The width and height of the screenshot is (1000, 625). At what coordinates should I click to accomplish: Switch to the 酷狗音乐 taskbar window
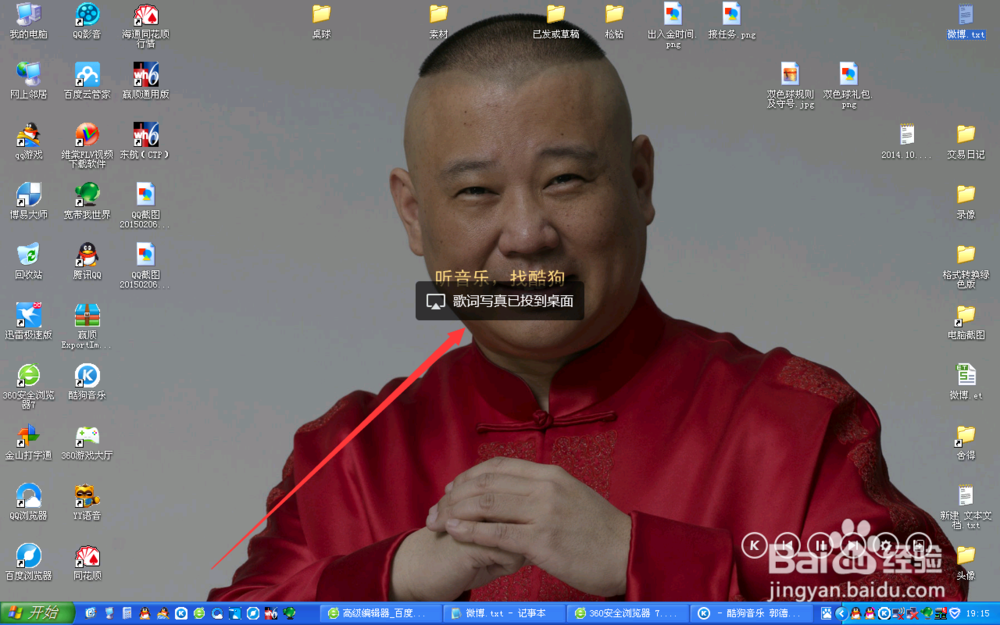(x=750, y=613)
